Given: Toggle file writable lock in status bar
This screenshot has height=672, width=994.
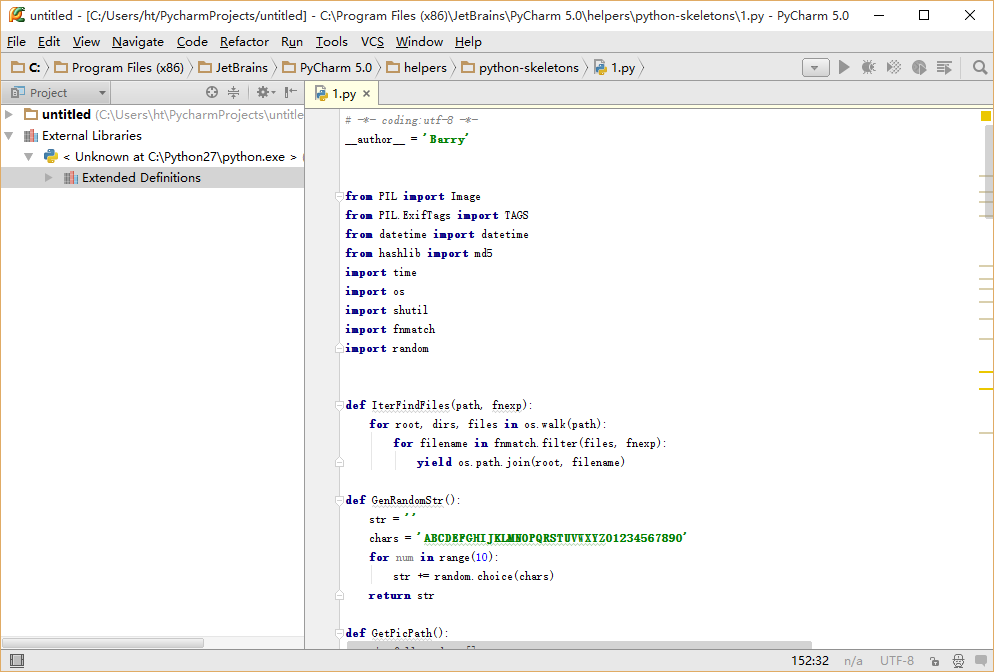Looking at the screenshot, I should 933,661.
